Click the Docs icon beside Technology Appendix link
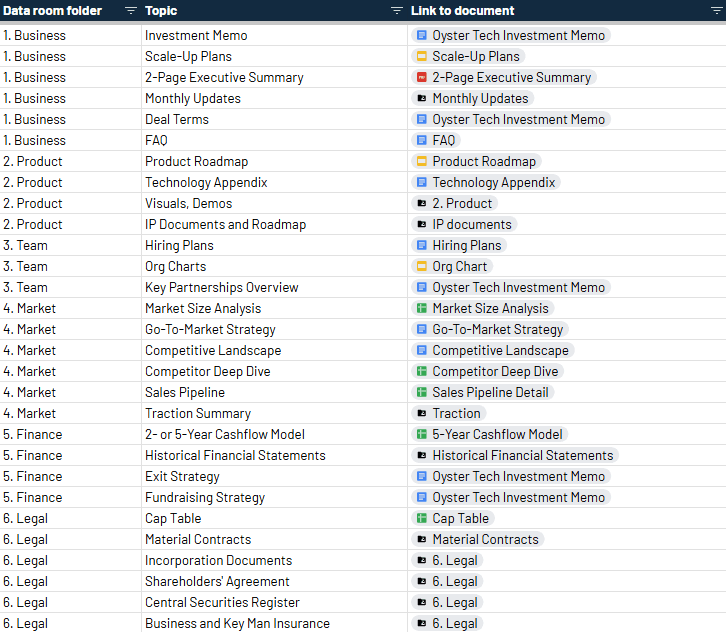This screenshot has height=632, width=726. pyautogui.click(x=422, y=182)
